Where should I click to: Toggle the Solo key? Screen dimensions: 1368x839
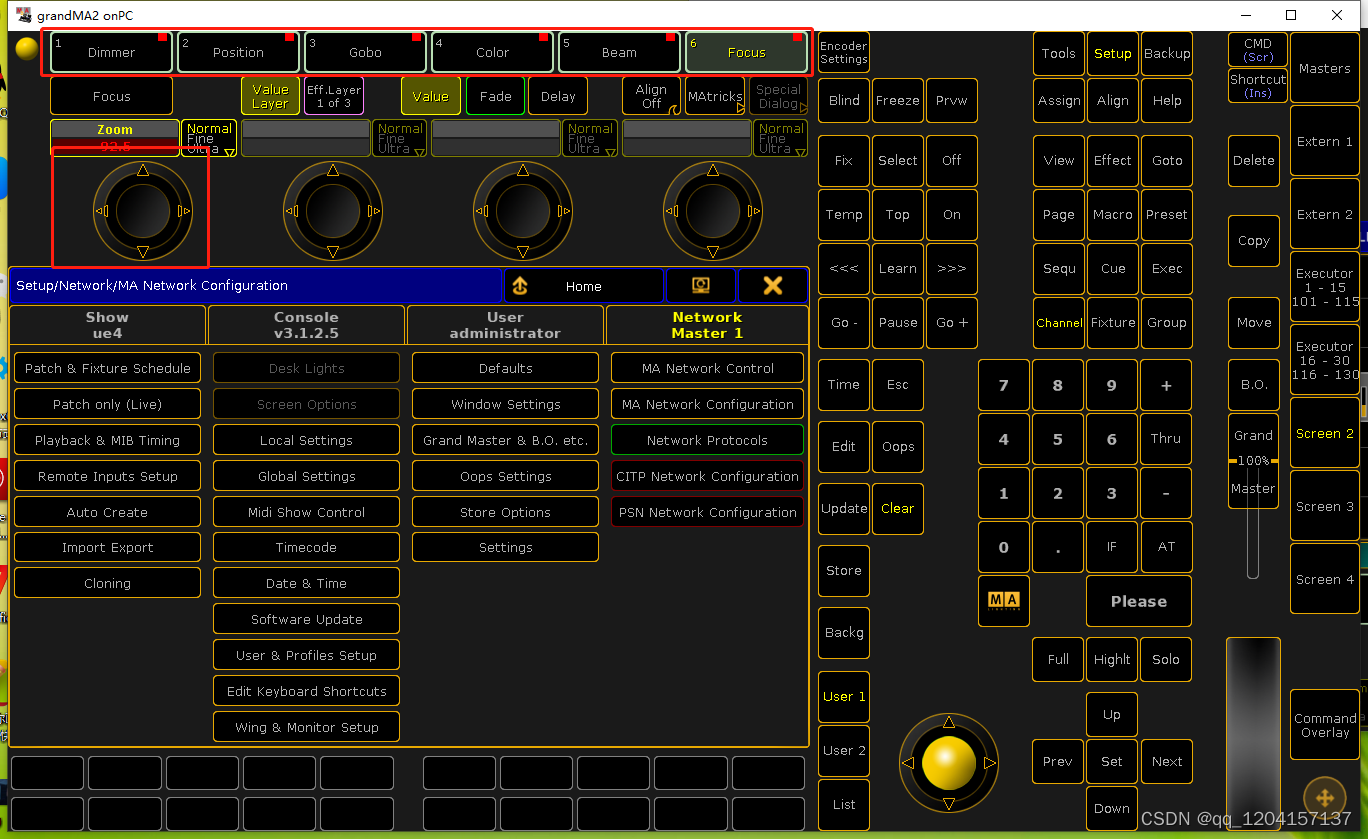point(1166,659)
